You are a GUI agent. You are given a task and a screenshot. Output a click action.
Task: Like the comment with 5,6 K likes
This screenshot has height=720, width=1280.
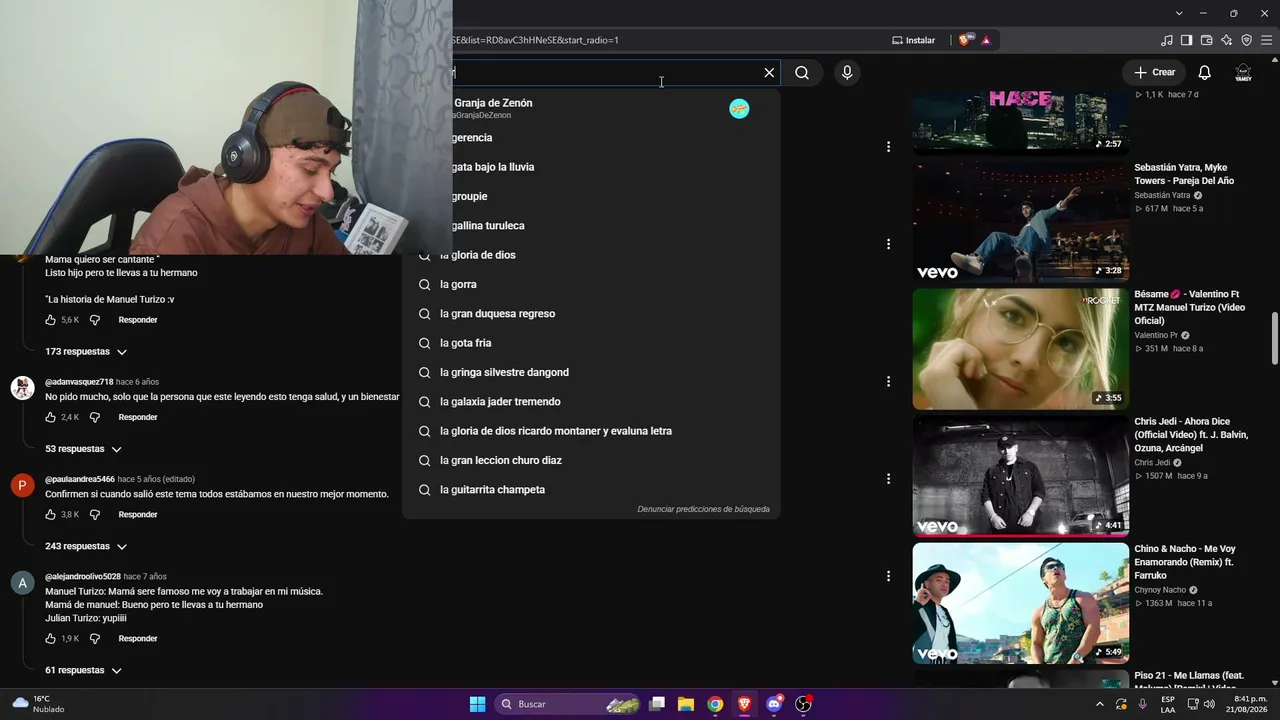tap(50, 320)
